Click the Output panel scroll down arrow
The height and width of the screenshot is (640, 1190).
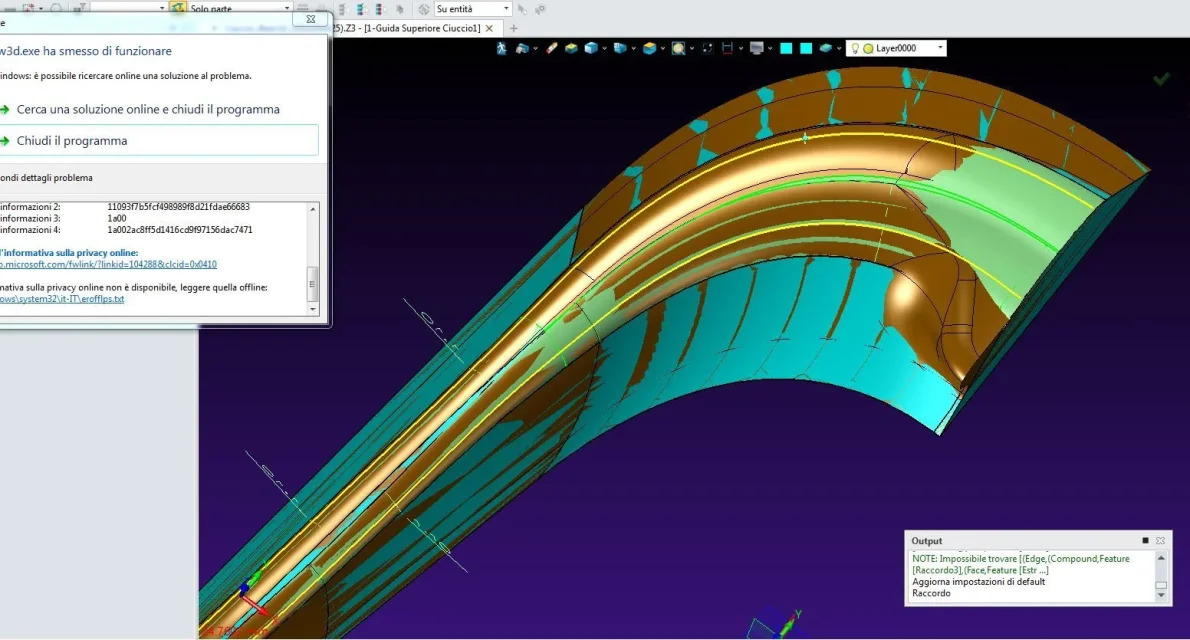[x=1160, y=595]
